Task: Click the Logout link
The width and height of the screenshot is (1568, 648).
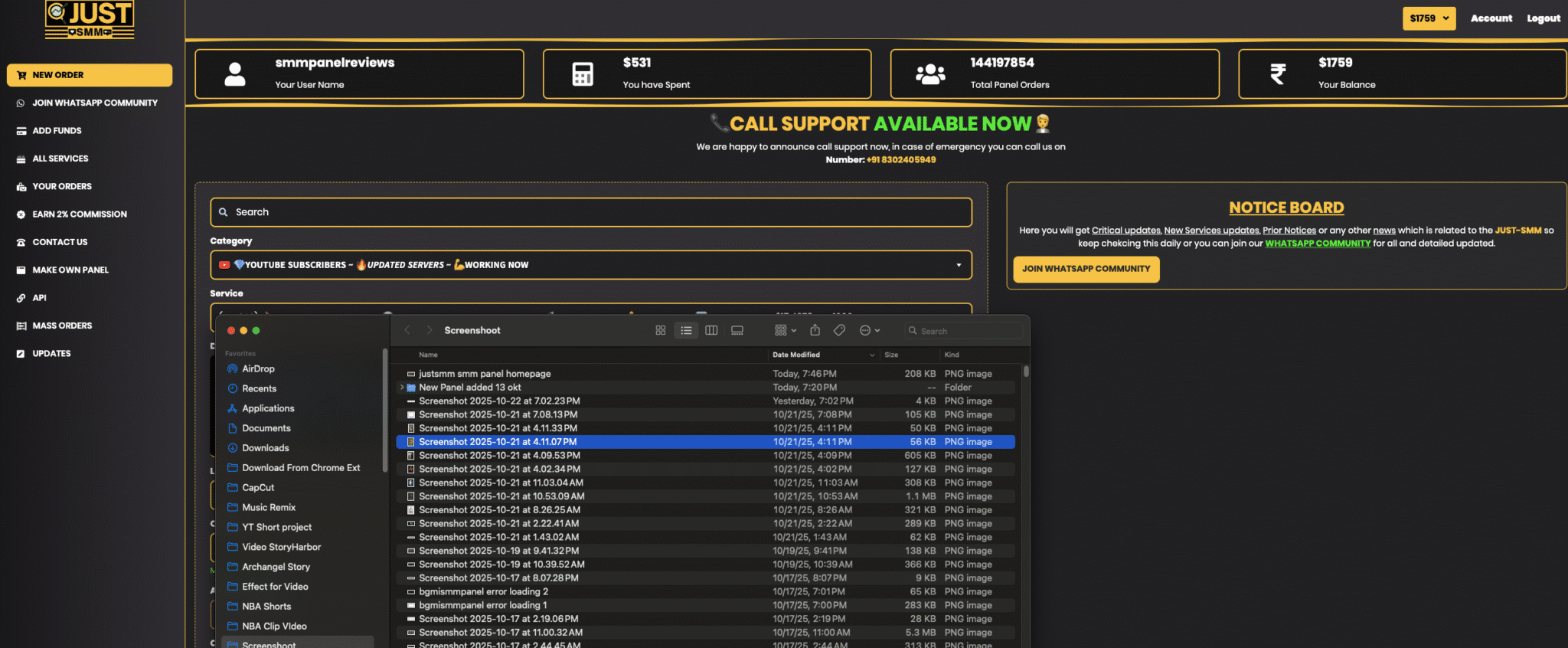Action: coord(1543,18)
